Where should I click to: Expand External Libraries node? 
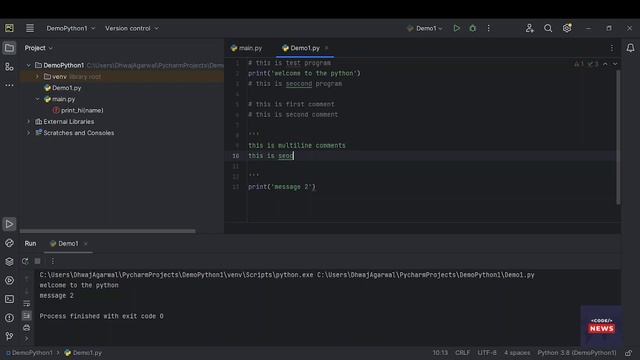(x=29, y=122)
